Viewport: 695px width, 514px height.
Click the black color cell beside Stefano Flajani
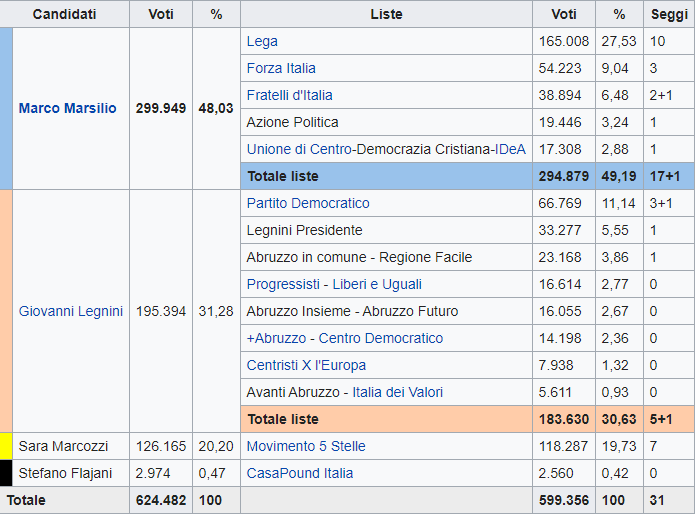(6, 473)
